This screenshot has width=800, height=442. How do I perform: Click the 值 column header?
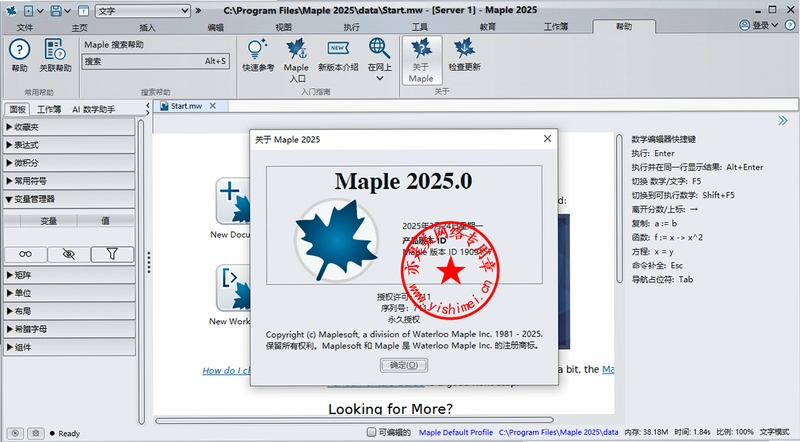[x=106, y=221]
